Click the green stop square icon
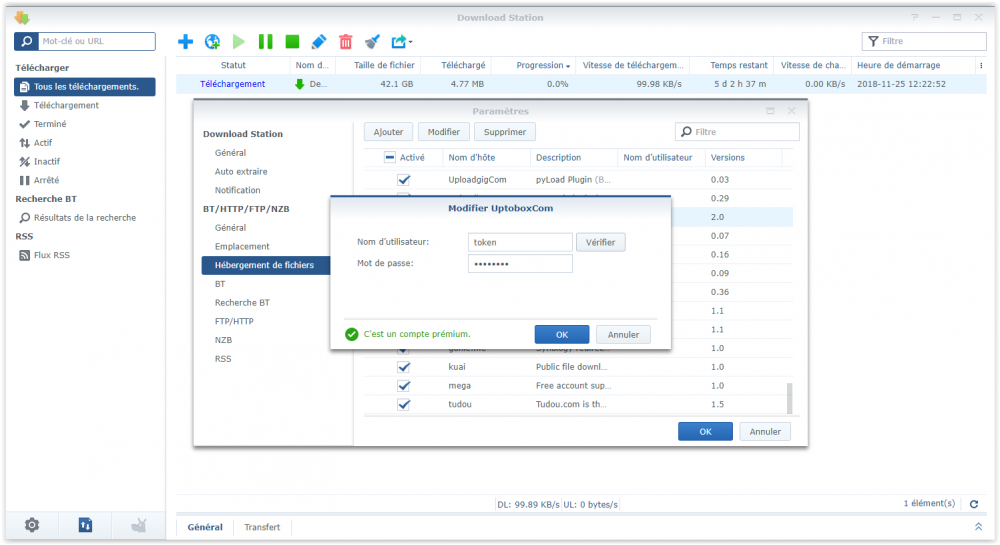The height and width of the screenshot is (545, 1000). click(292, 41)
